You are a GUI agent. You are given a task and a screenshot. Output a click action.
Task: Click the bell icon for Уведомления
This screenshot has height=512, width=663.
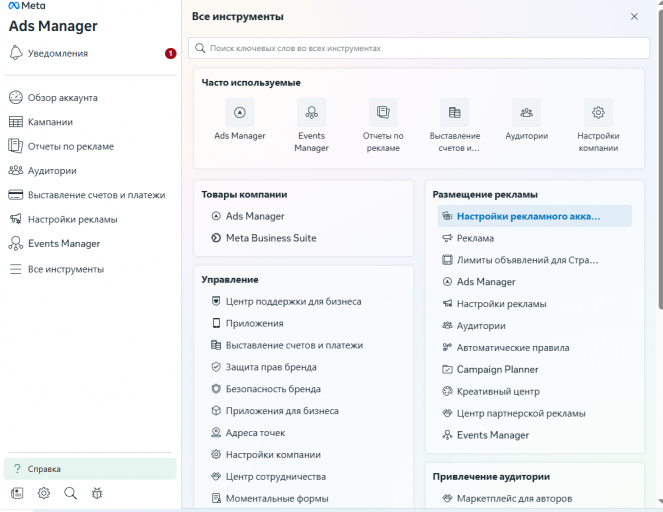[x=16, y=53]
